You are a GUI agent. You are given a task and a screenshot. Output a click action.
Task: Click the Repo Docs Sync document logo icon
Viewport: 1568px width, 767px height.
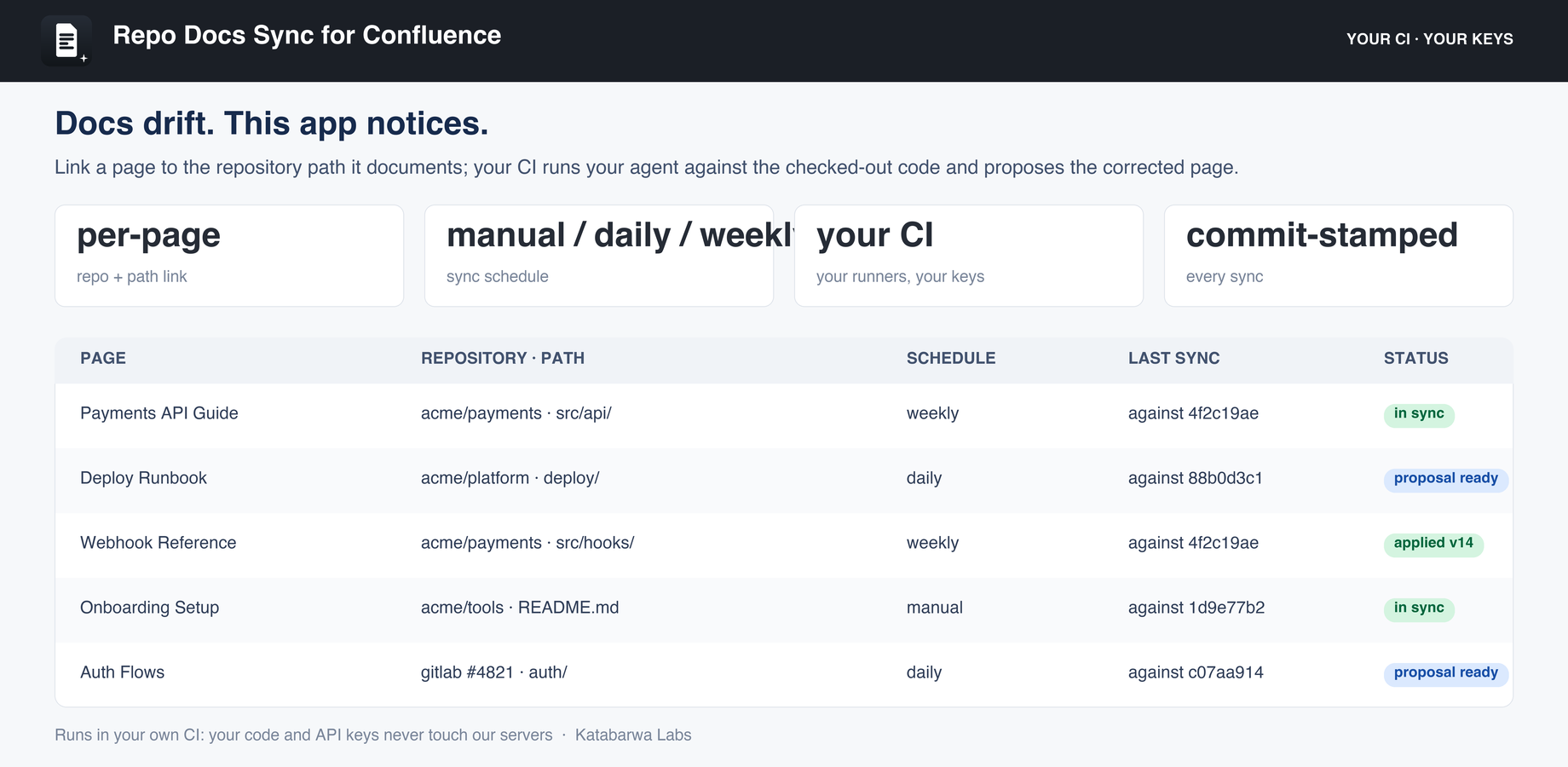pyautogui.click(x=66, y=40)
